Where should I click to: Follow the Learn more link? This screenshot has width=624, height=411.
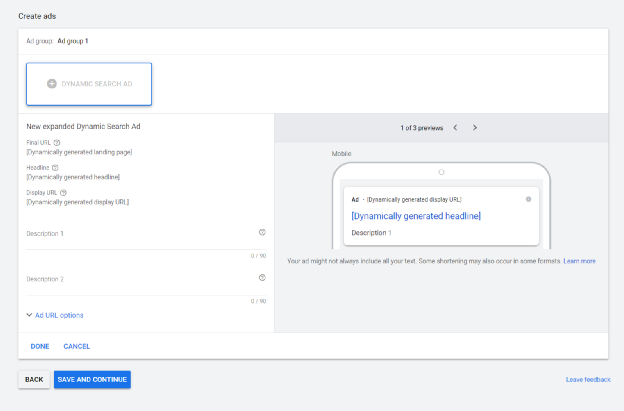click(x=579, y=261)
